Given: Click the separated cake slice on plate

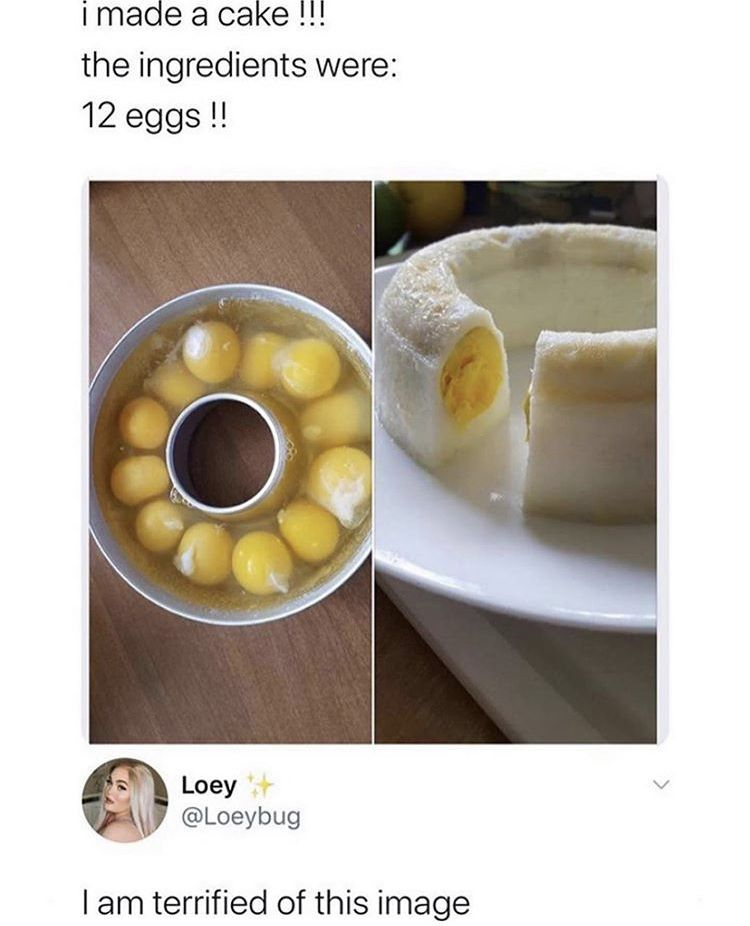Looking at the screenshot, I should pyautogui.click(x=591, y=425).
